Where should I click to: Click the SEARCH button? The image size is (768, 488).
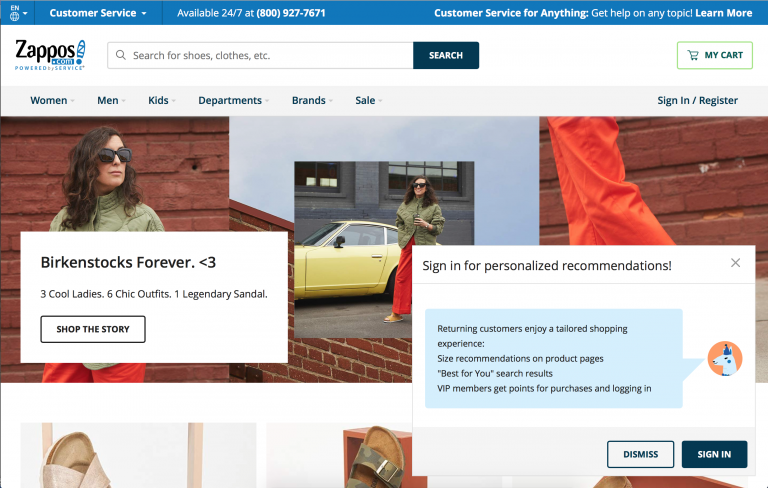(x=446, y=55)
